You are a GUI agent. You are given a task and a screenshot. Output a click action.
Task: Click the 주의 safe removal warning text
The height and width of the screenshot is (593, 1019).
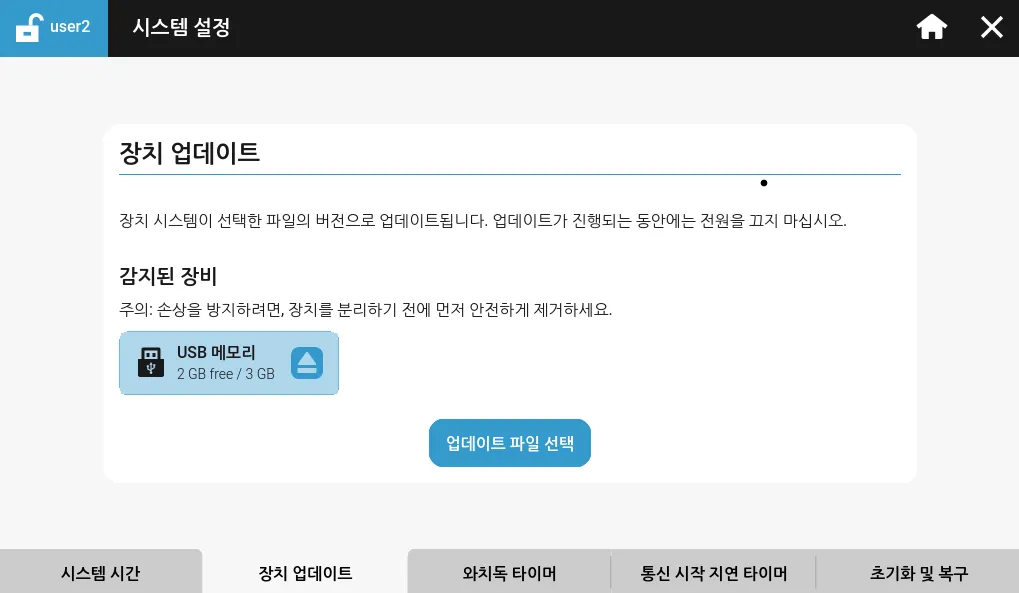point(365,310)
